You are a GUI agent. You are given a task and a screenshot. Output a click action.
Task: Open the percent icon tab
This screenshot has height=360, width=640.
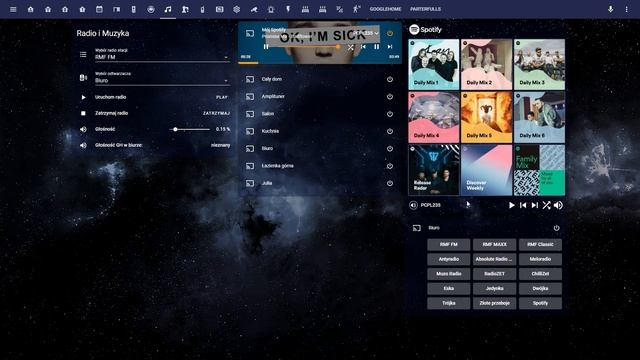coord(340,9)
